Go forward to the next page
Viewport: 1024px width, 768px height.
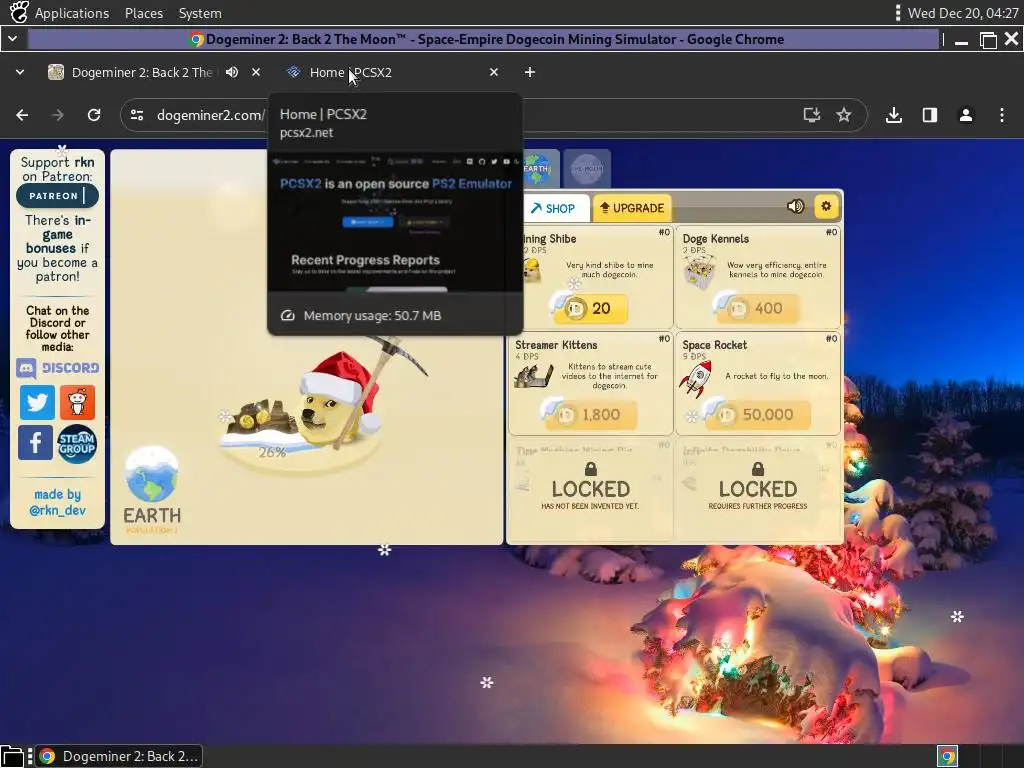(58, 116)
